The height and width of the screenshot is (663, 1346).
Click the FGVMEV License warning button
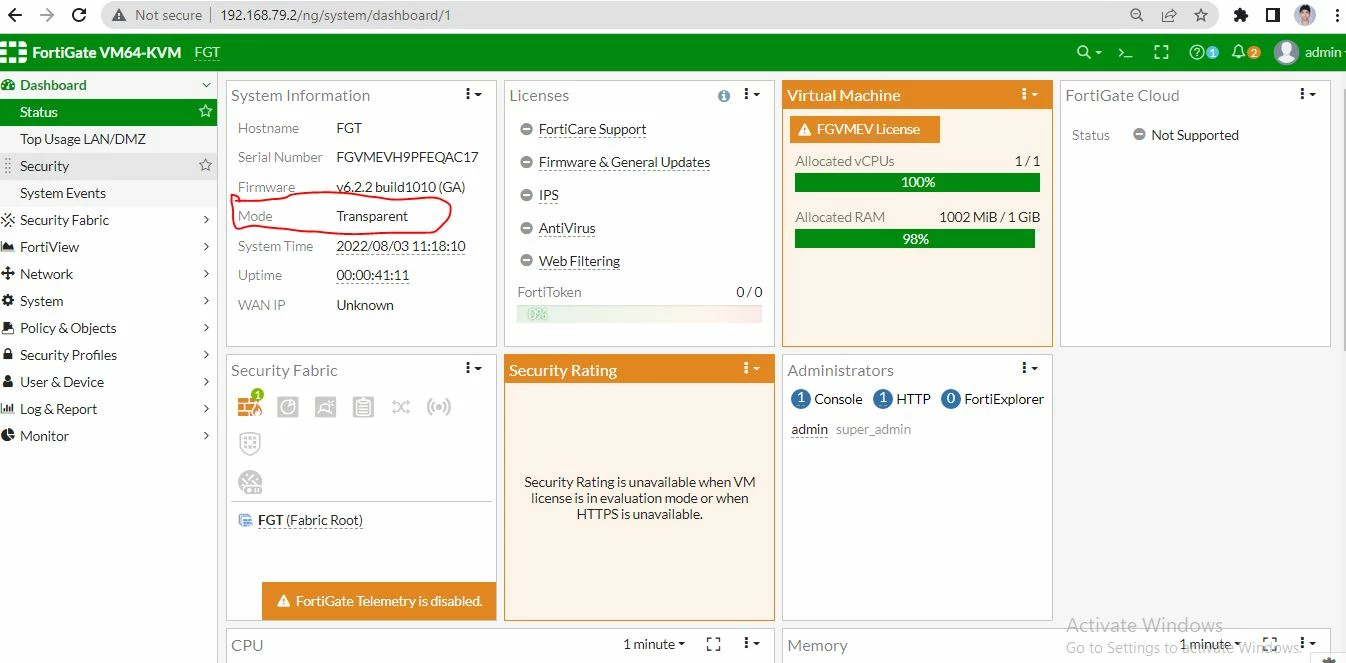click(x=865, y=129)
